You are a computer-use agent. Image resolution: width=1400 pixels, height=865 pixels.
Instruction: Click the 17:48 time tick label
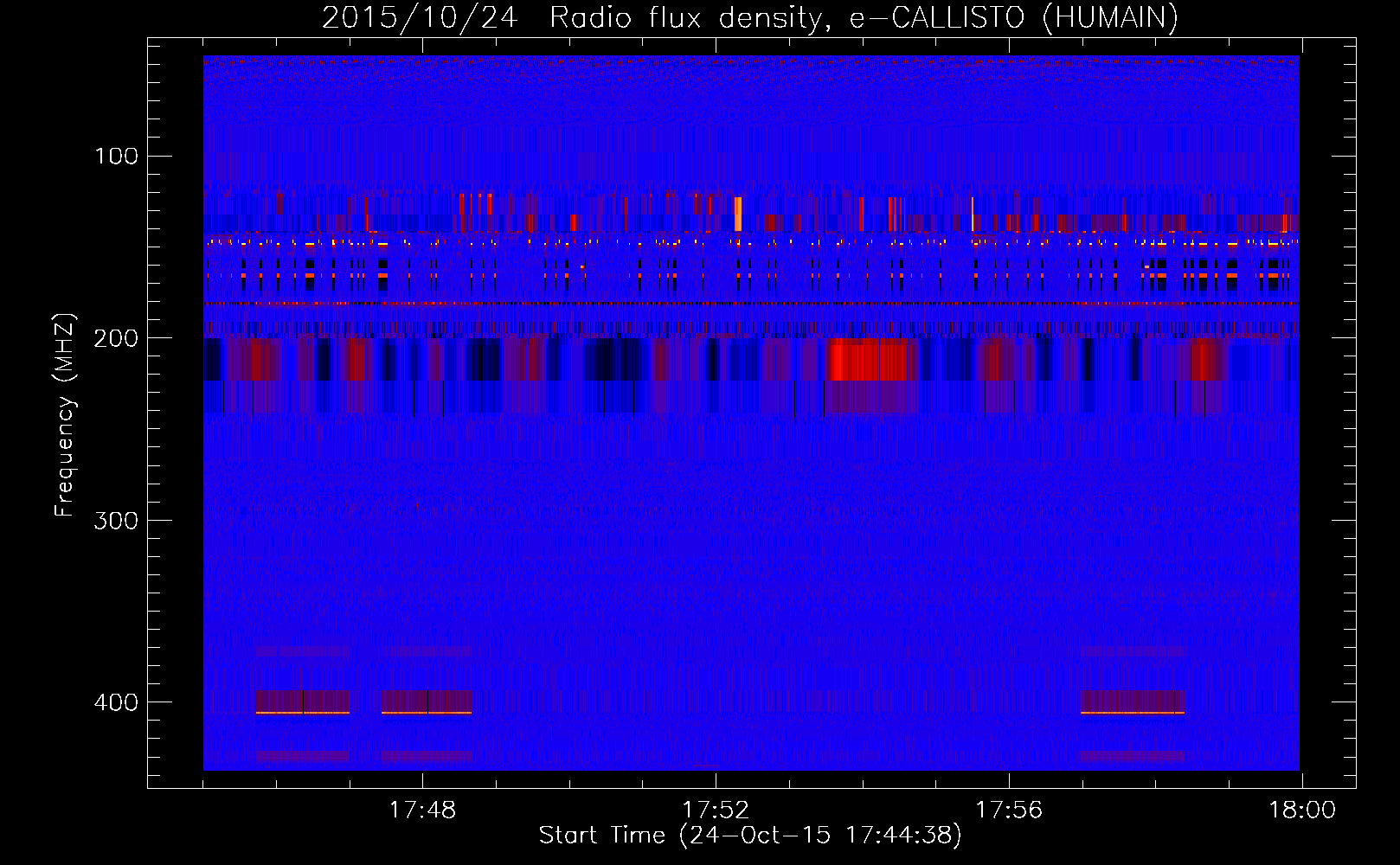tap(423, 811)
